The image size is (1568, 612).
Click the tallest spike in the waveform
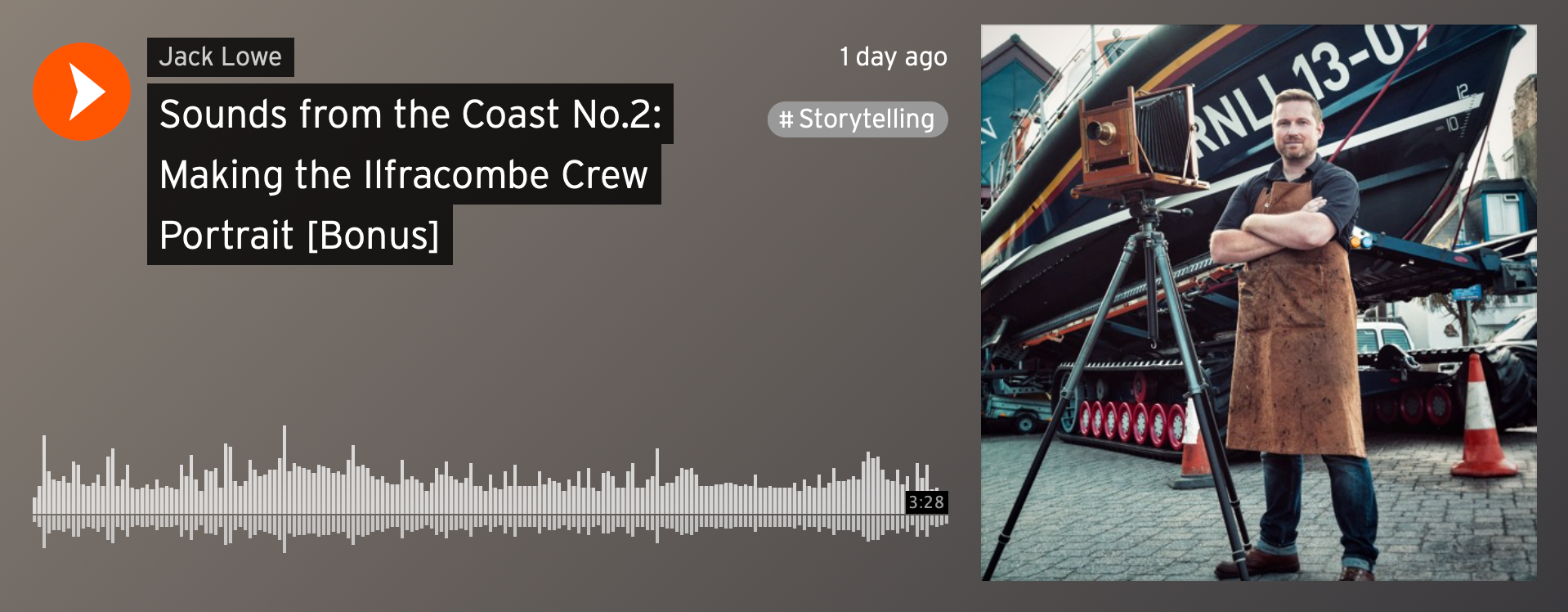[284, 489]
